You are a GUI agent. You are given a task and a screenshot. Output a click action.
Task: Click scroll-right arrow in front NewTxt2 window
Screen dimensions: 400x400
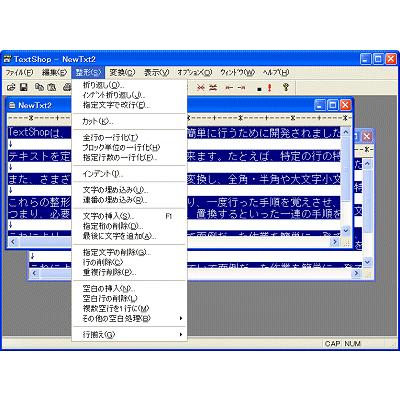click(x=335, y=242)
